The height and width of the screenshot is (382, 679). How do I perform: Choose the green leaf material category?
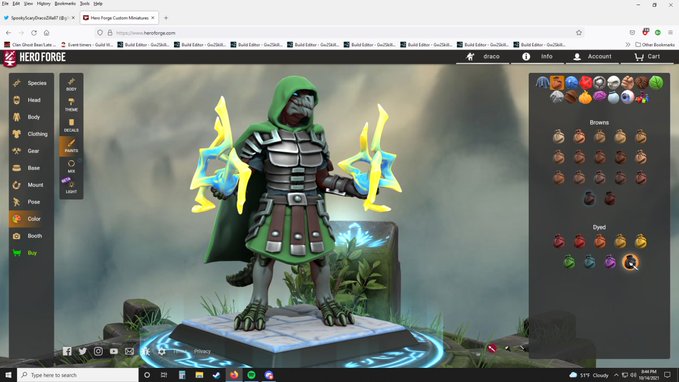(x=656, y=82)
